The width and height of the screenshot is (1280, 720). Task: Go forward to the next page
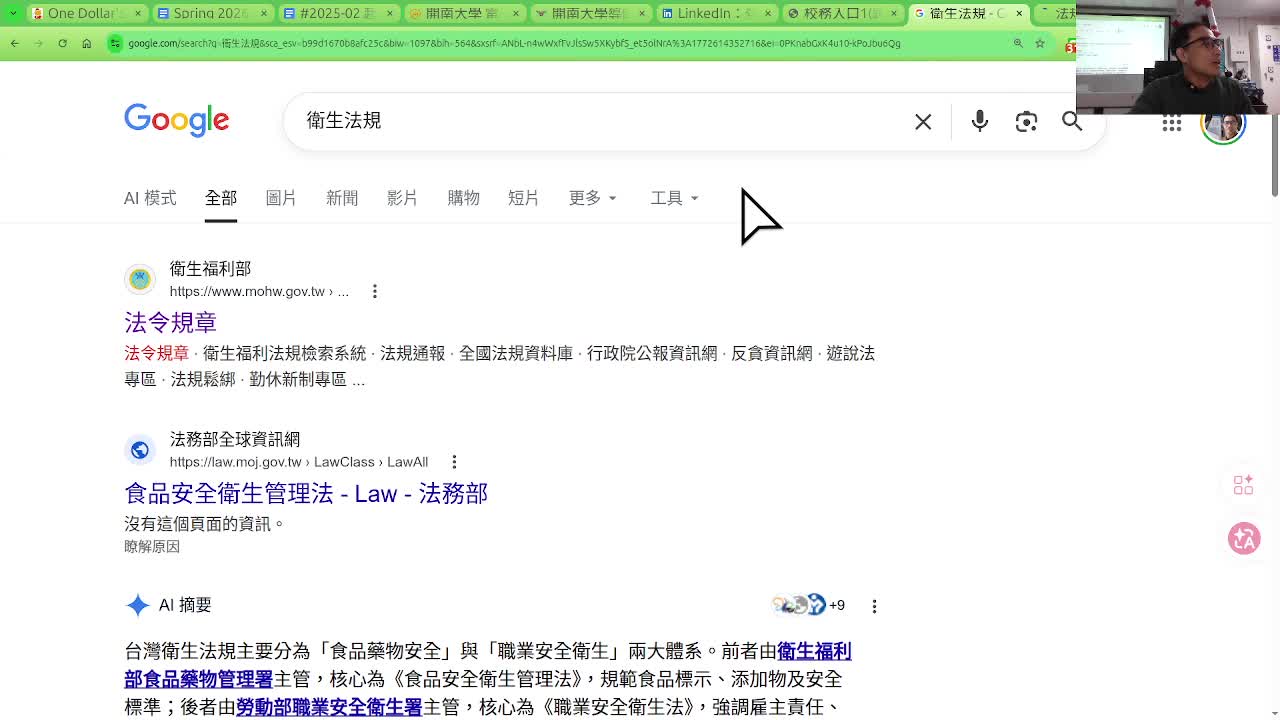tap(38, 43)
